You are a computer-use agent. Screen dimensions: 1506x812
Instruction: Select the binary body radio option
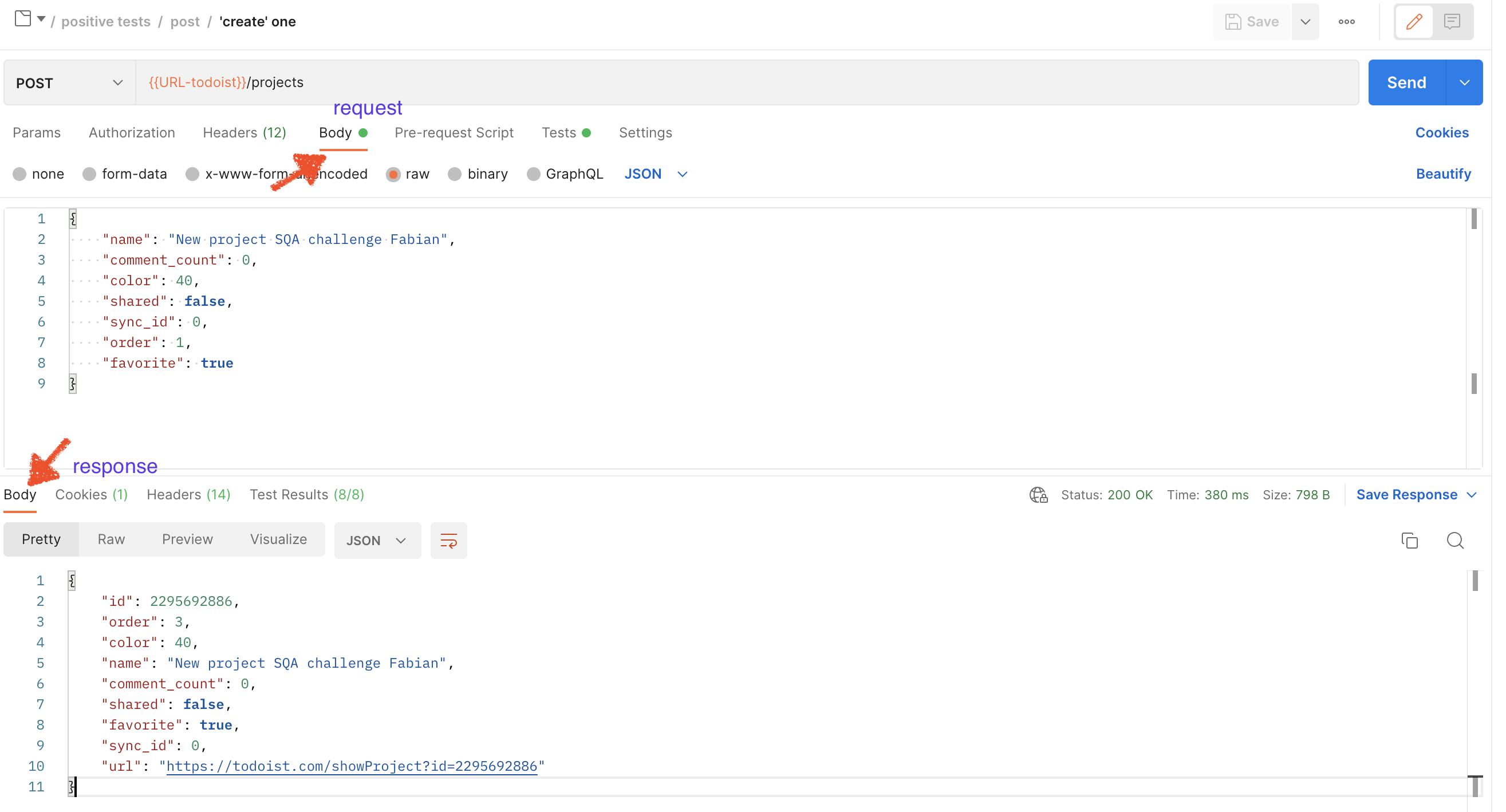tap(455, 174)
